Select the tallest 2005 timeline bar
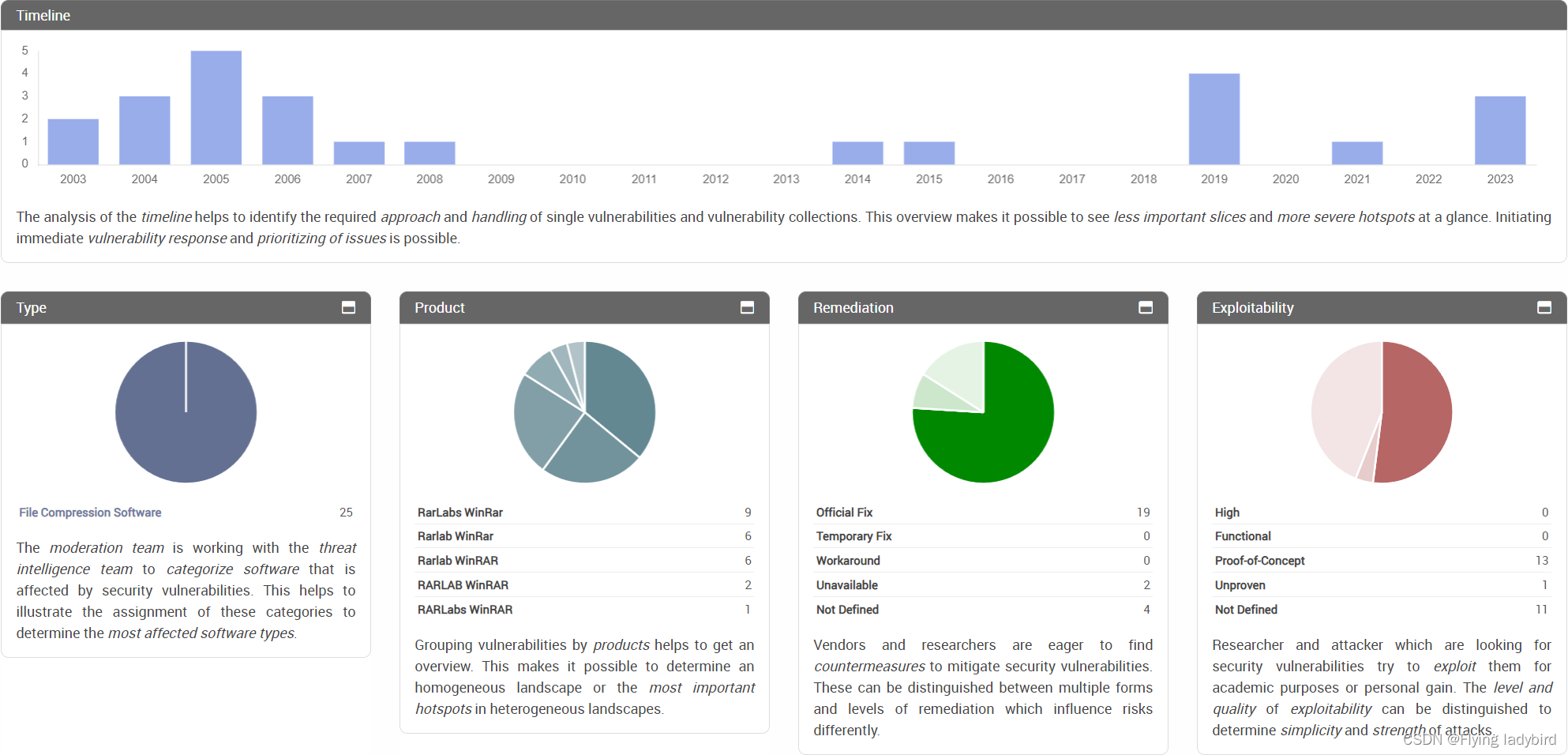Image resolution: width=1568 pixels, height=755 pixels. [216, 107]
